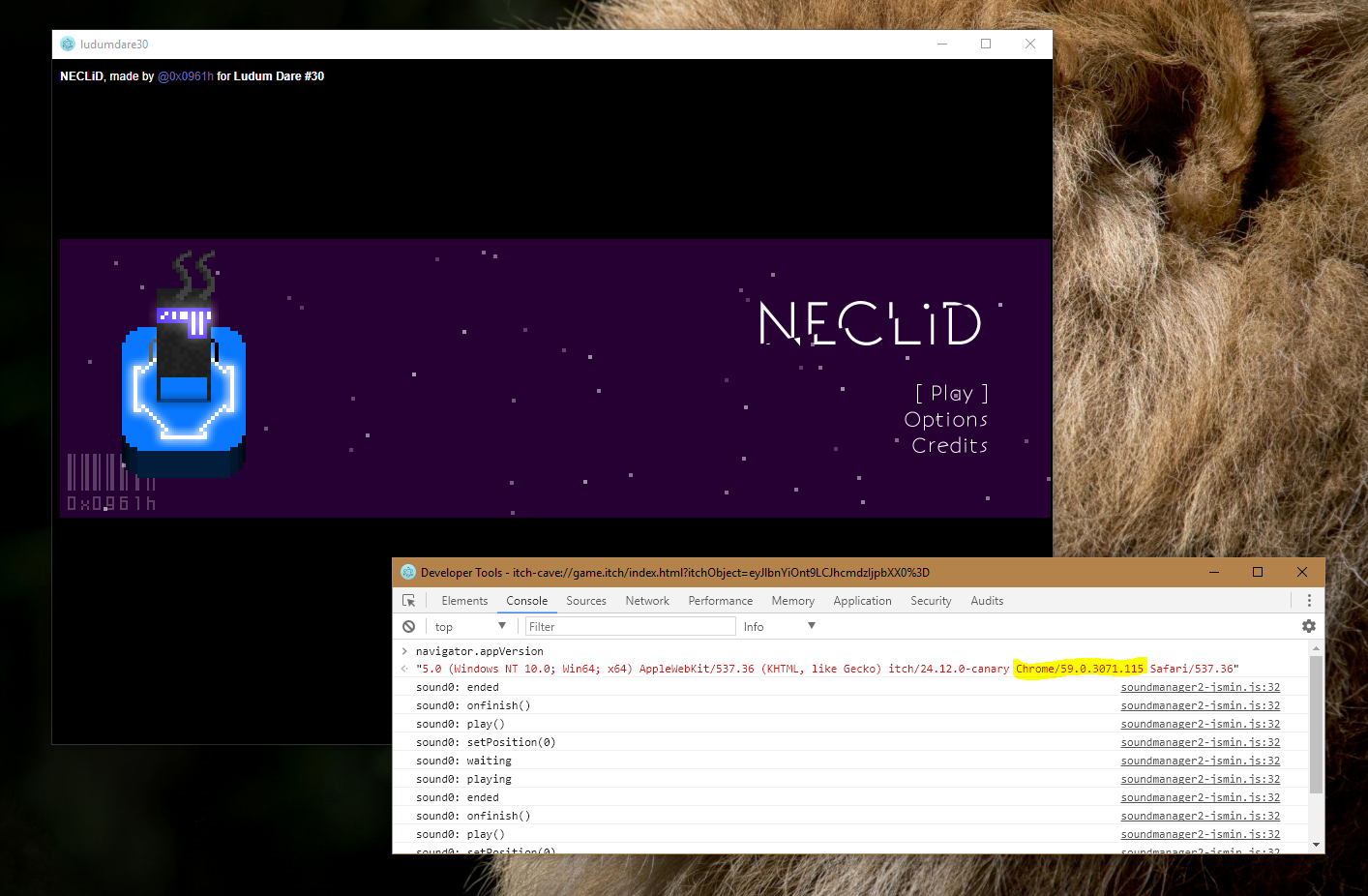Click the console Filter input field
Viewport: 1368px width, 896px height.
(630, 627)
